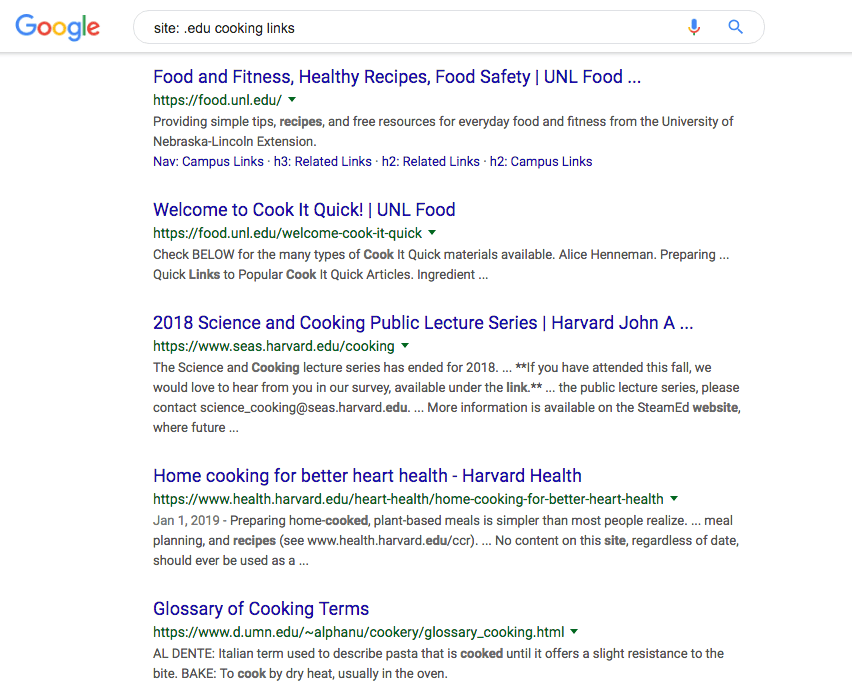Expand dropdown arrow next to food.unl.edu URL
The image size is (852, 686).
coord(292,99)
